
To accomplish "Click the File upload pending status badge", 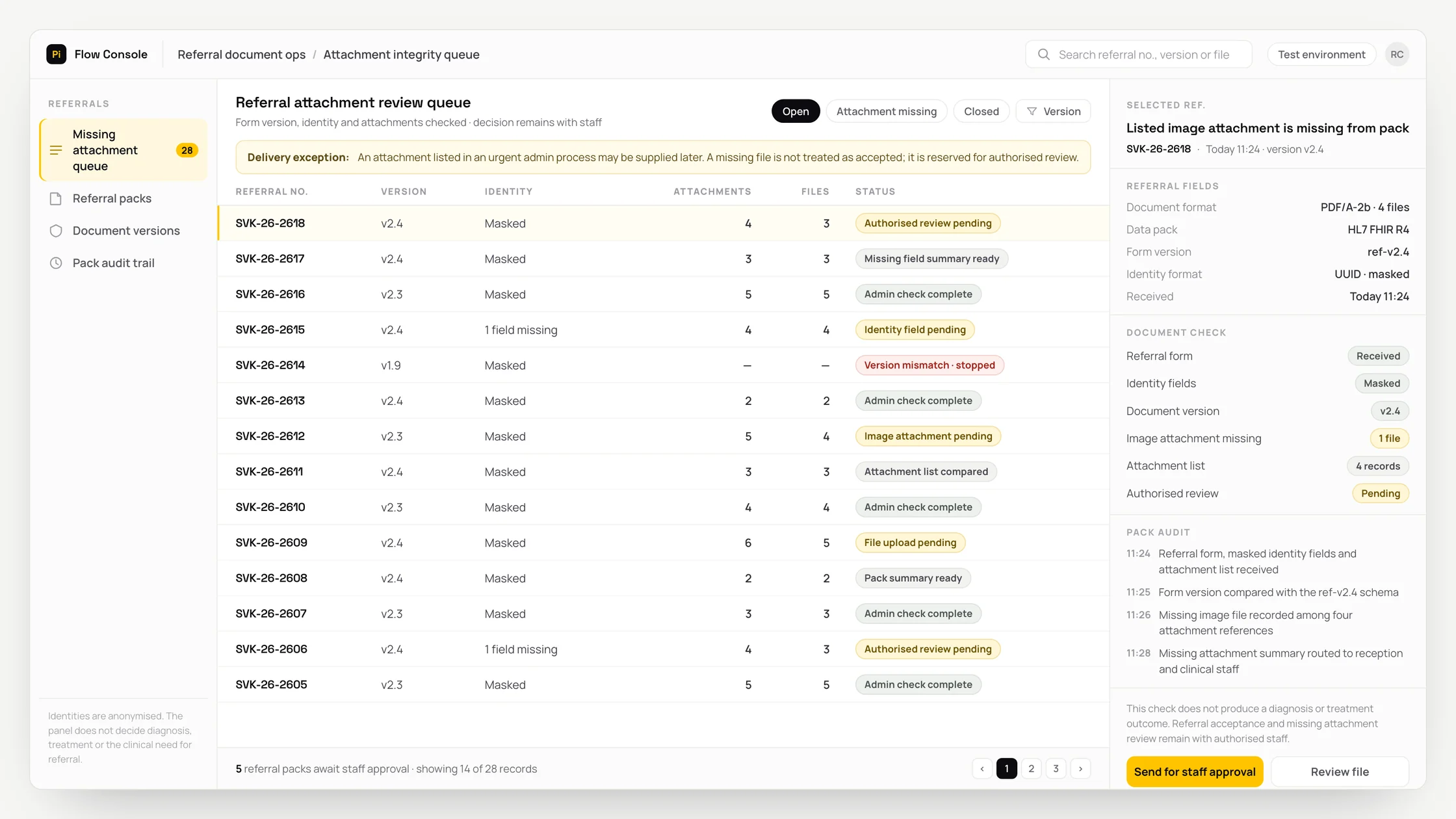I will (x=910, y=543).
